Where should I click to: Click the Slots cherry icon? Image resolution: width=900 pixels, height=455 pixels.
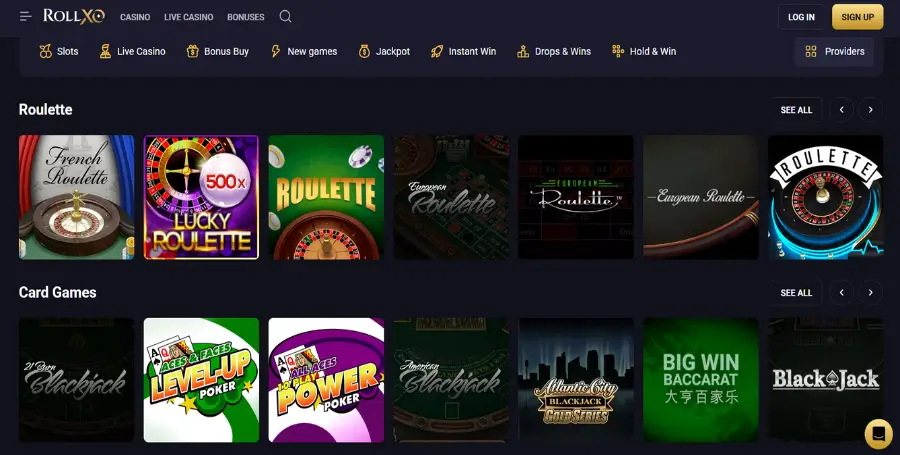point(45,52)
